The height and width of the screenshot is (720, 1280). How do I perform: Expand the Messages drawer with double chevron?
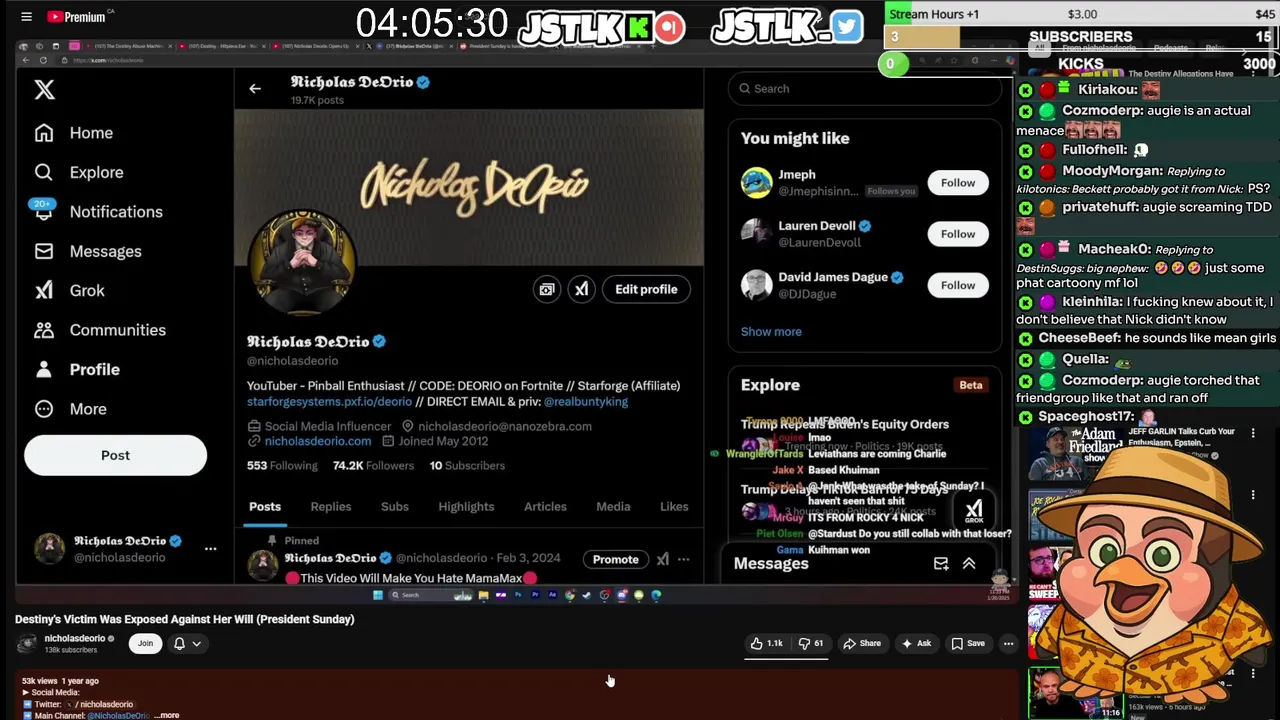(969, 564)
